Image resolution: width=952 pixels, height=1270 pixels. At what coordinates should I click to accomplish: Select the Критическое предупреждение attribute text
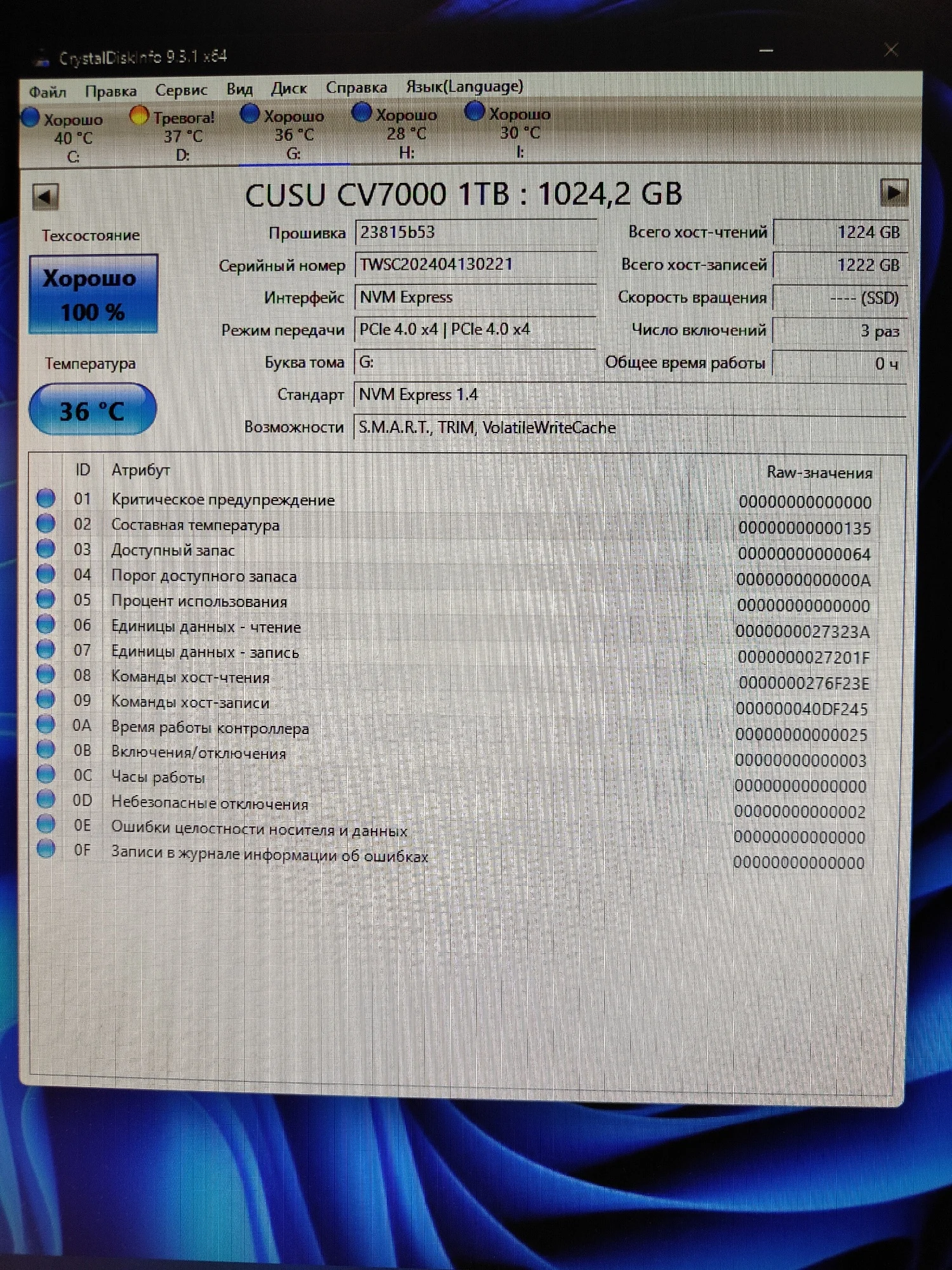coord(223,500)
